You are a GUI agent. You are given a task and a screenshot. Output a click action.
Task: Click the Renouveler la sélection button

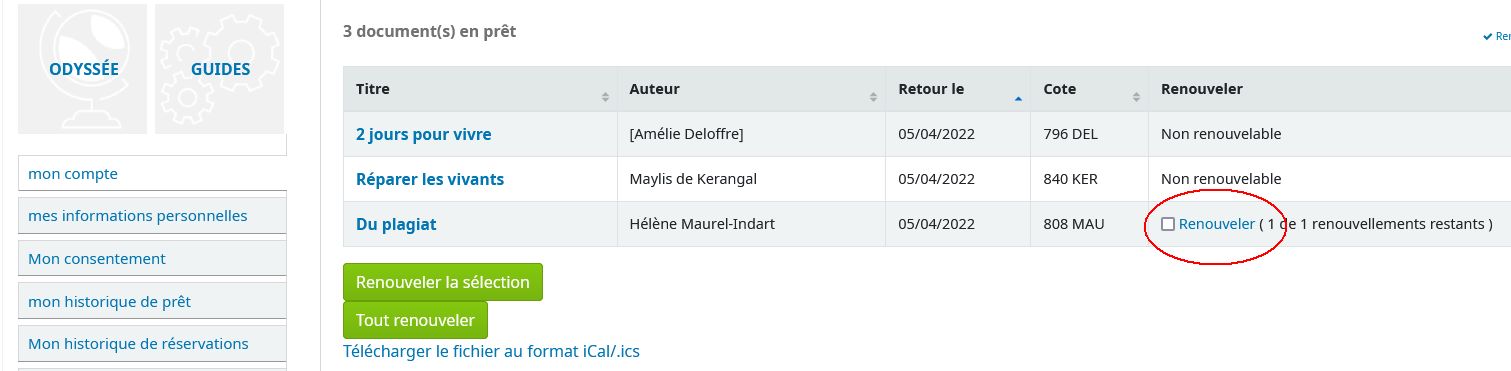click(443, 282)
